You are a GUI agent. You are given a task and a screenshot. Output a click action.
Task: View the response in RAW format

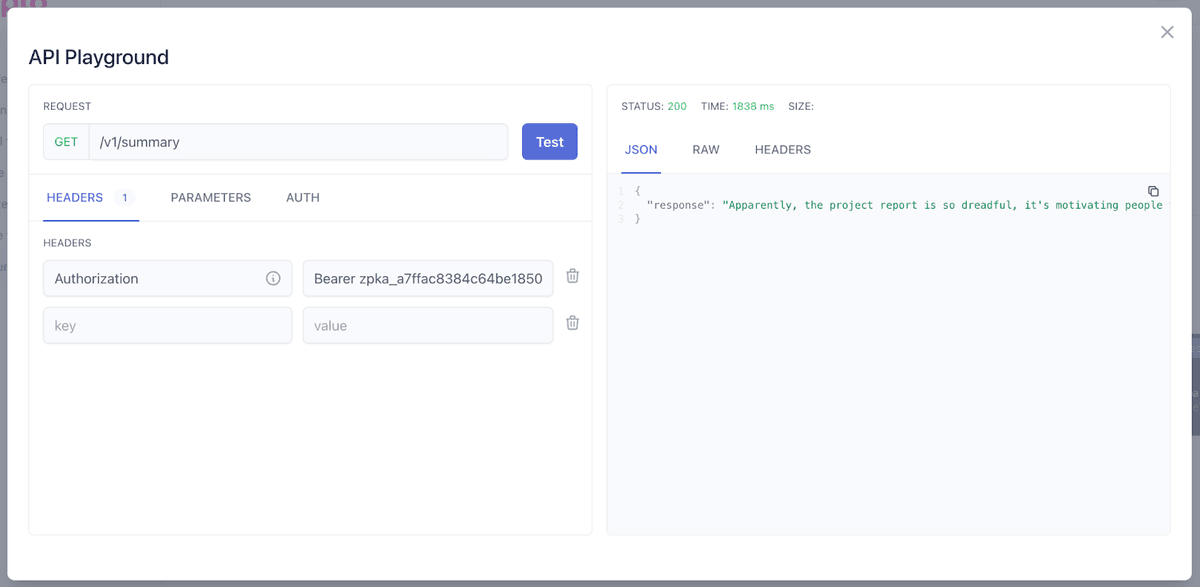click(706, 149)
